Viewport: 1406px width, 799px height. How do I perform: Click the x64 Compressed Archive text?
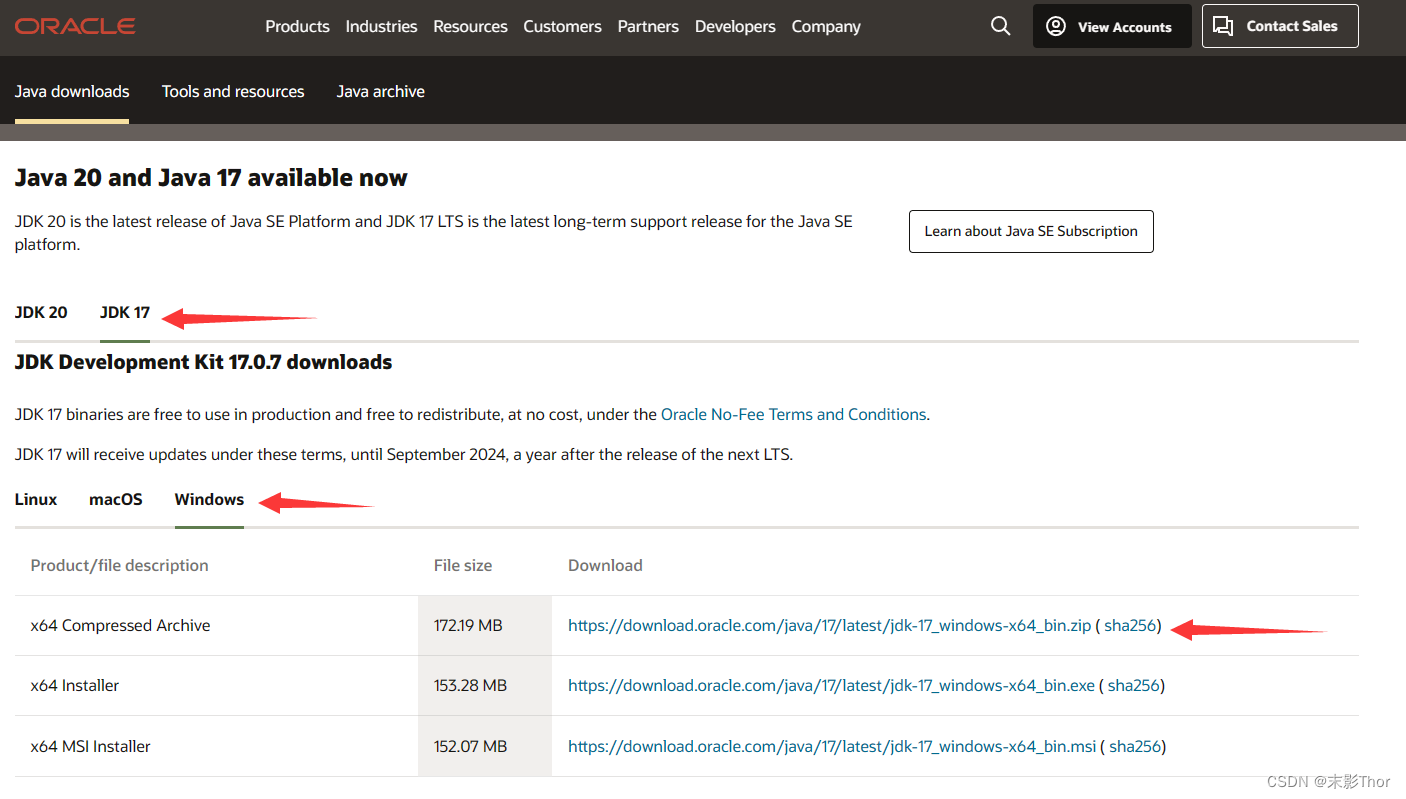120,626
